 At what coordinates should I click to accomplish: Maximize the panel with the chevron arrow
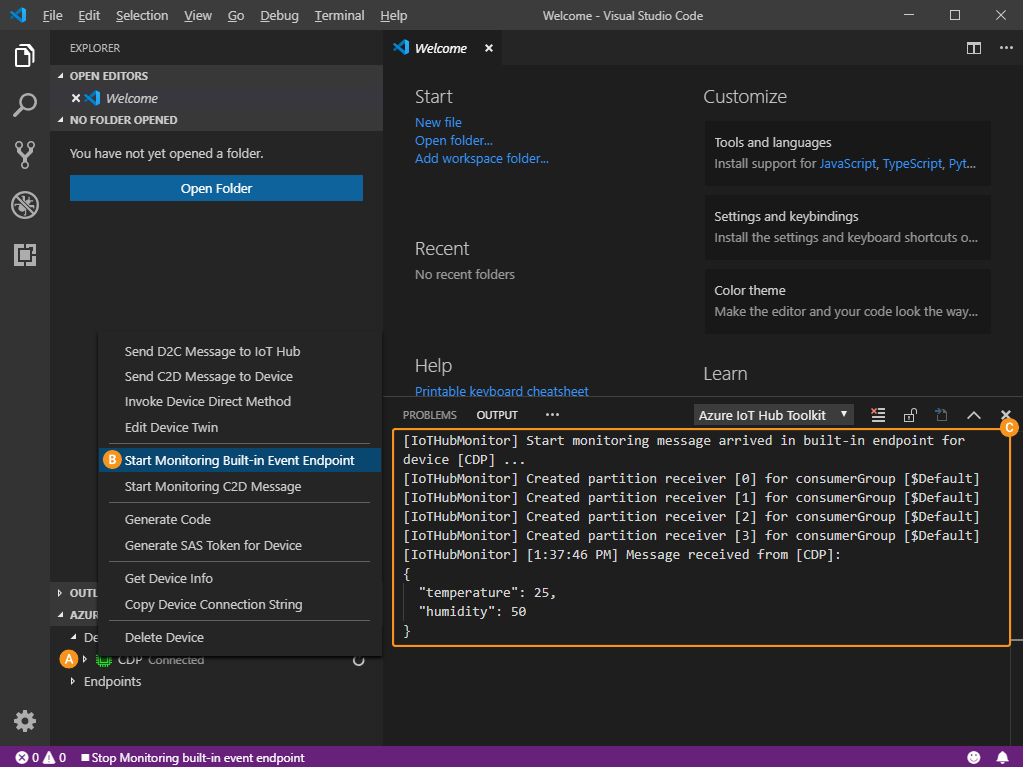point(973,415)
